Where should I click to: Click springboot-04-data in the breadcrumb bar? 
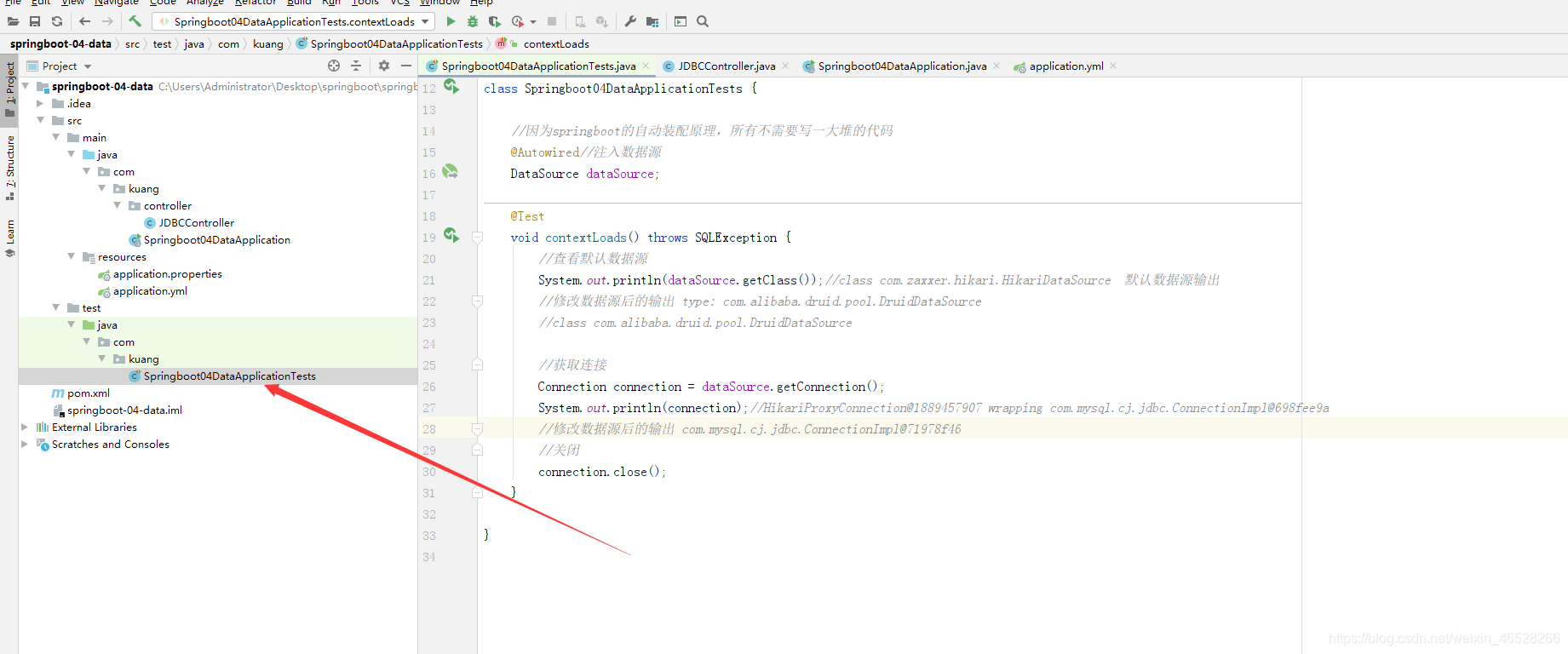click(x=60, y=43)
